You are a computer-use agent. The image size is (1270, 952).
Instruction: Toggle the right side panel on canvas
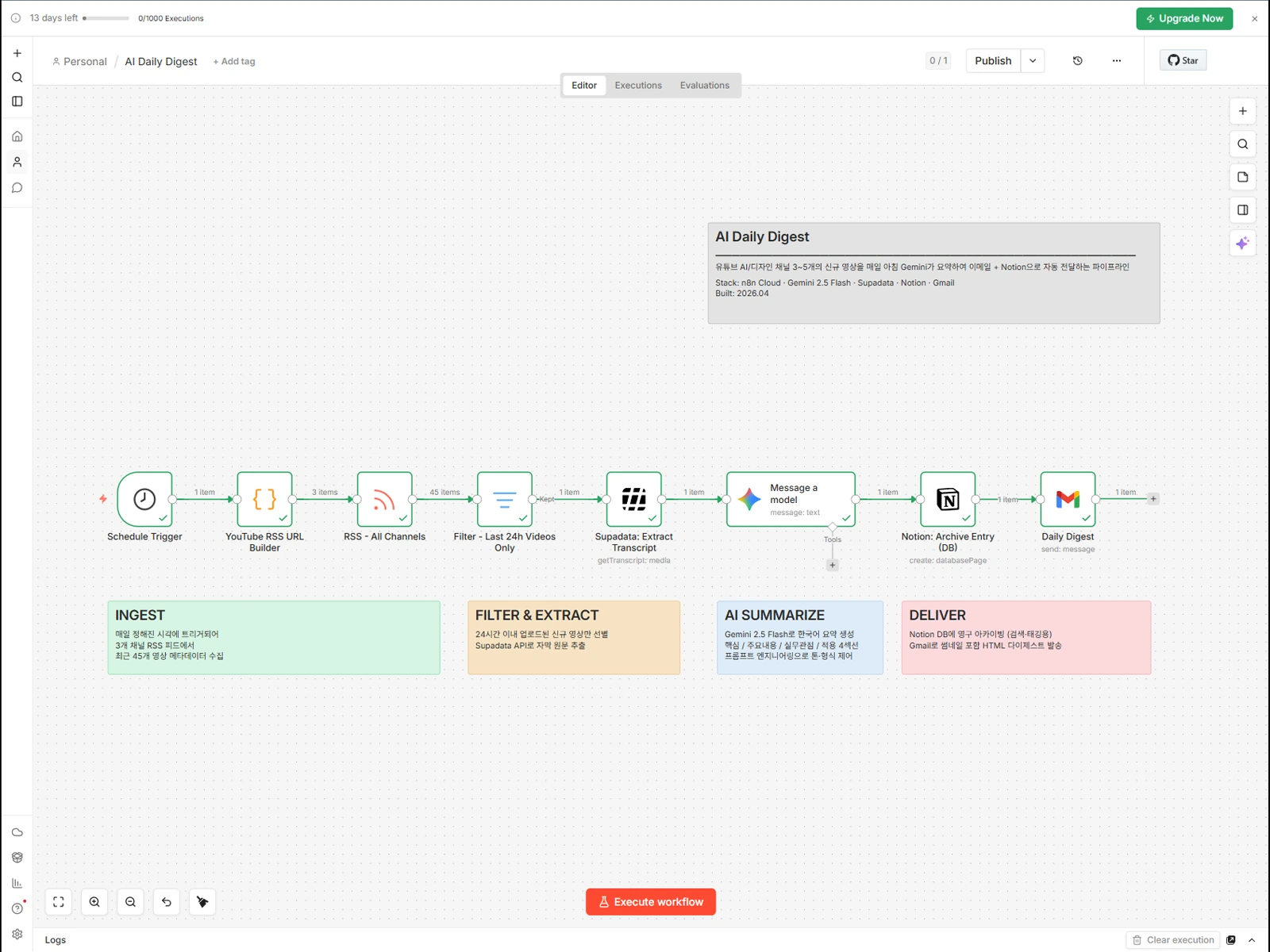pyautogui.click(x=1243, y=210)
